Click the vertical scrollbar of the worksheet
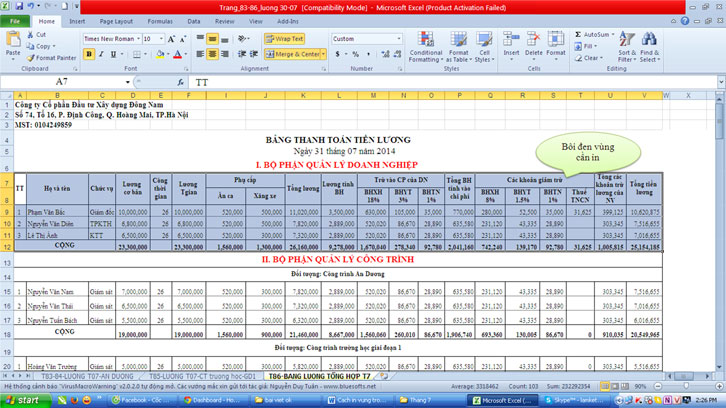Screen dimensions: 726x408 click(x=720, y=232)
